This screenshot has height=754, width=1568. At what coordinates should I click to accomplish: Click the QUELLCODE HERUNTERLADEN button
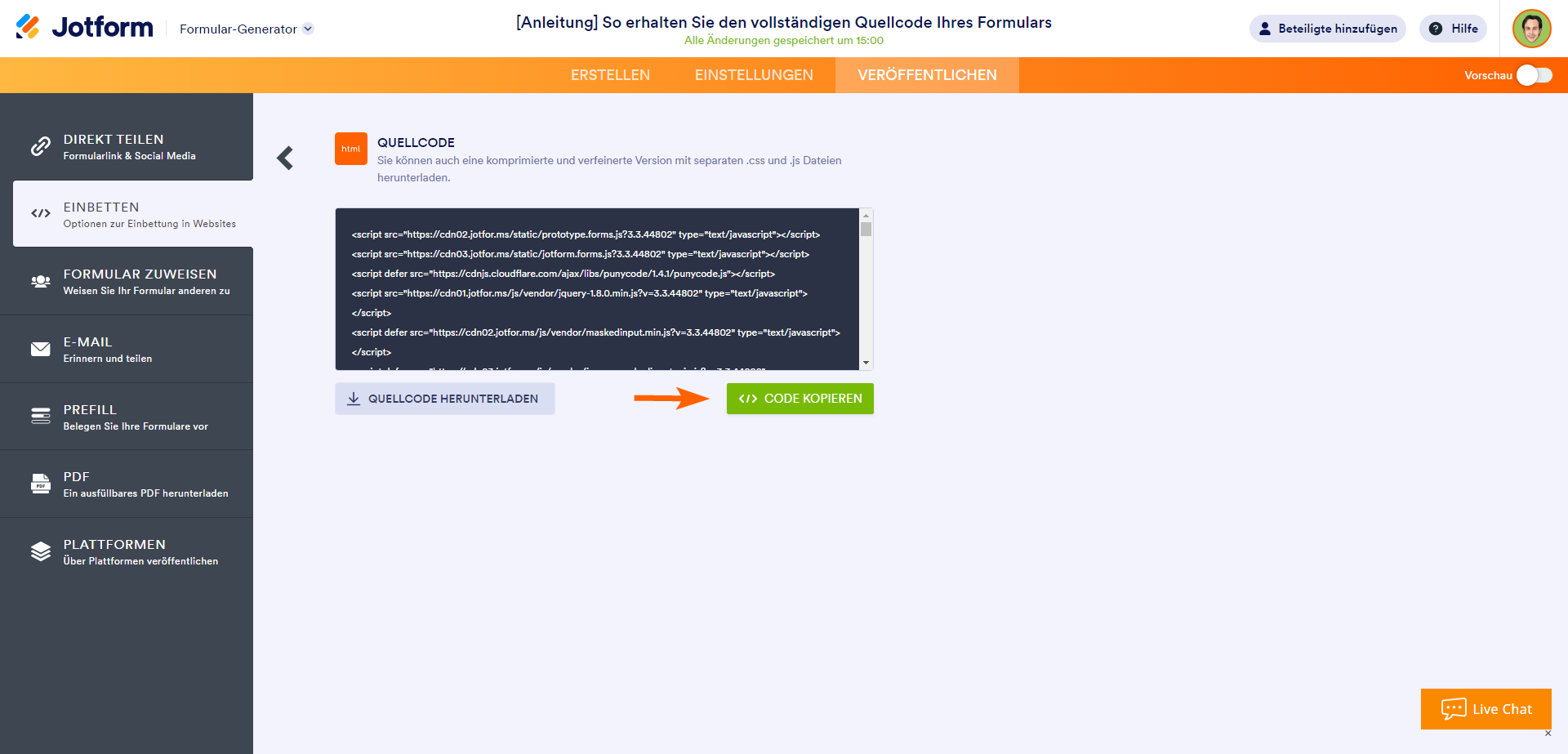click(x=445, y=399)
